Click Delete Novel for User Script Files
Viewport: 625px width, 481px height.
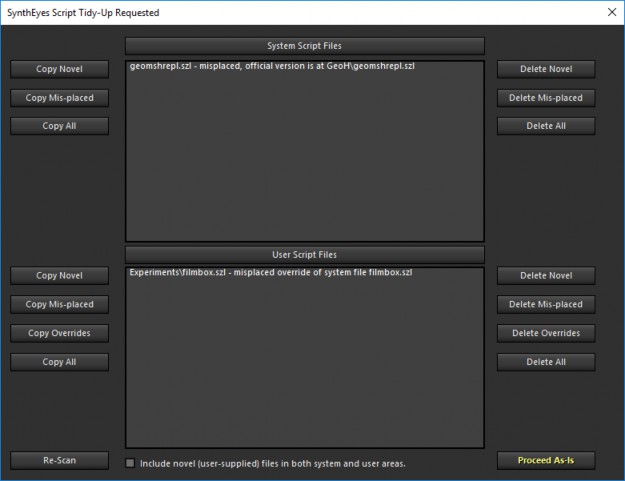[546, 275]
